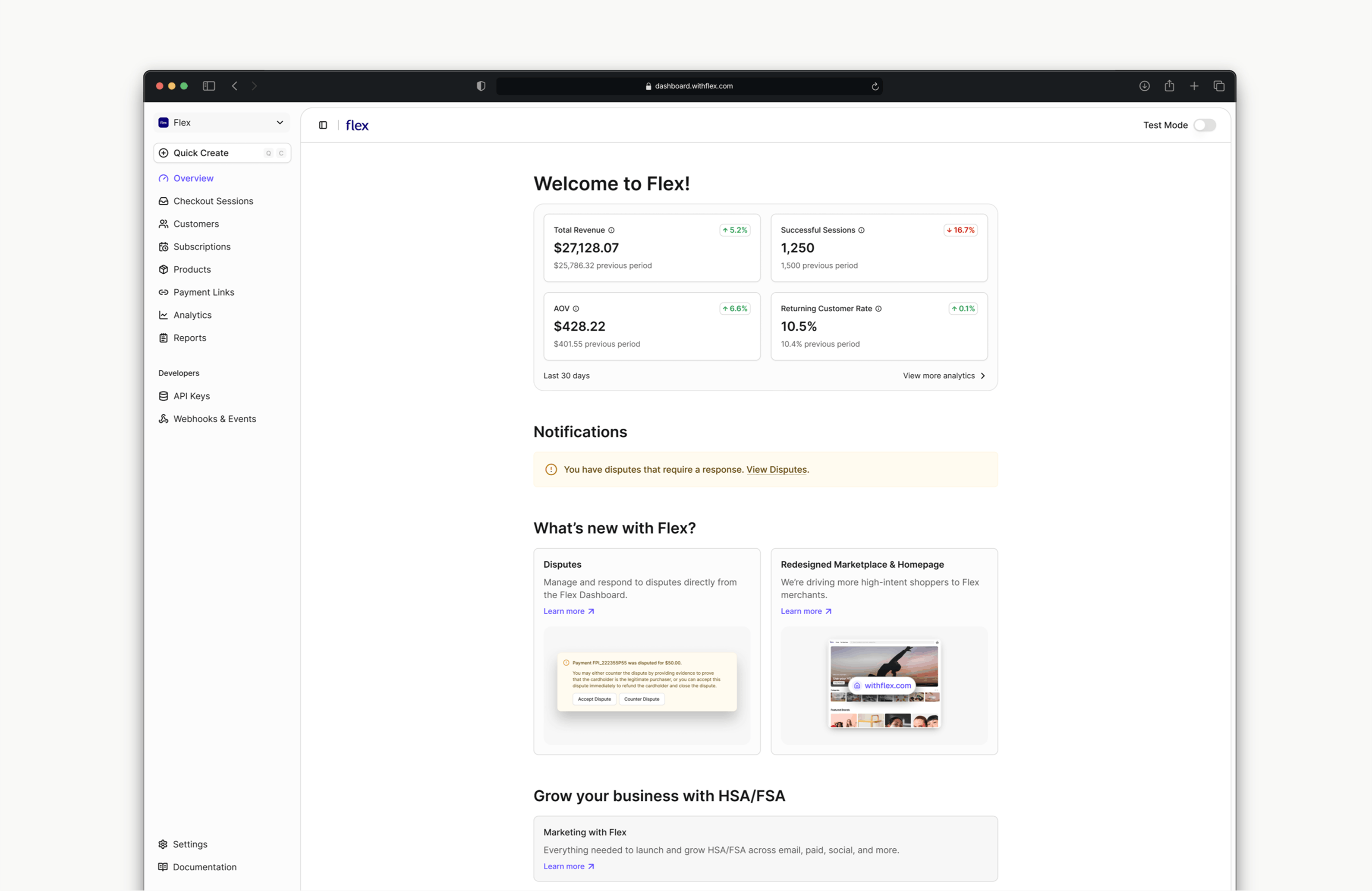This screenshot has width=1372, height=891.
Task: Open API Keys under Developers
Action: point(192,396)
